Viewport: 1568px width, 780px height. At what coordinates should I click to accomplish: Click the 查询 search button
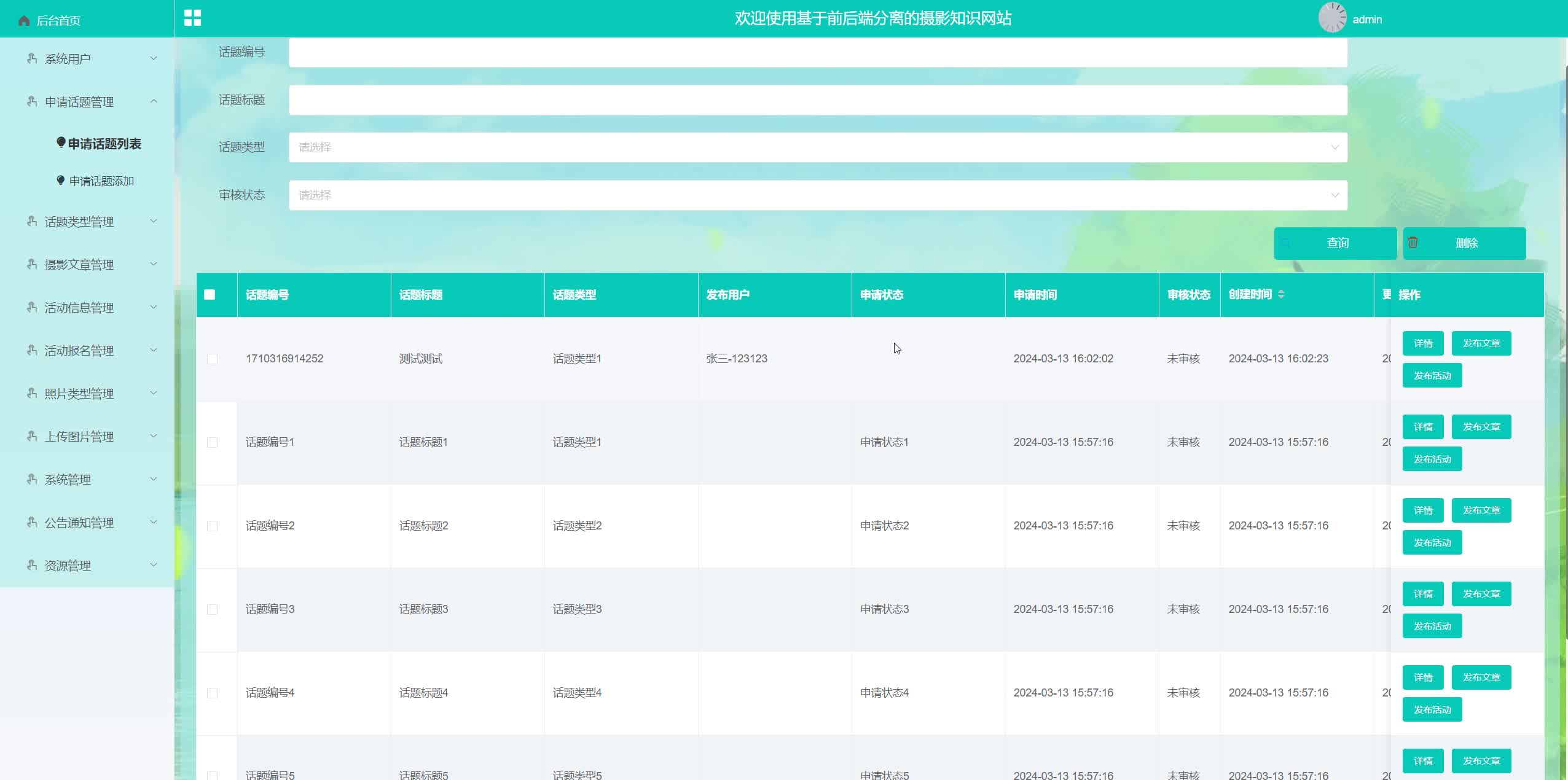(x=1335, y=243)
